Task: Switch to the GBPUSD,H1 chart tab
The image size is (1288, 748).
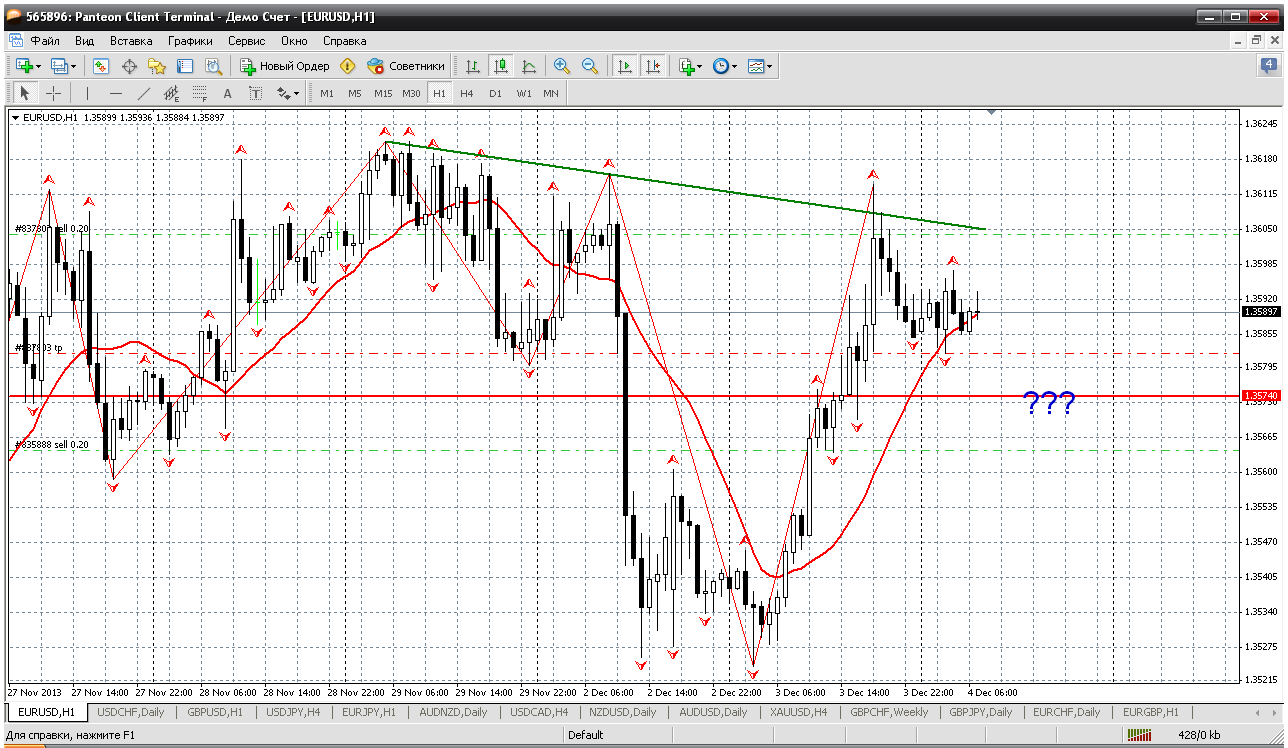Action: point(214,713)
